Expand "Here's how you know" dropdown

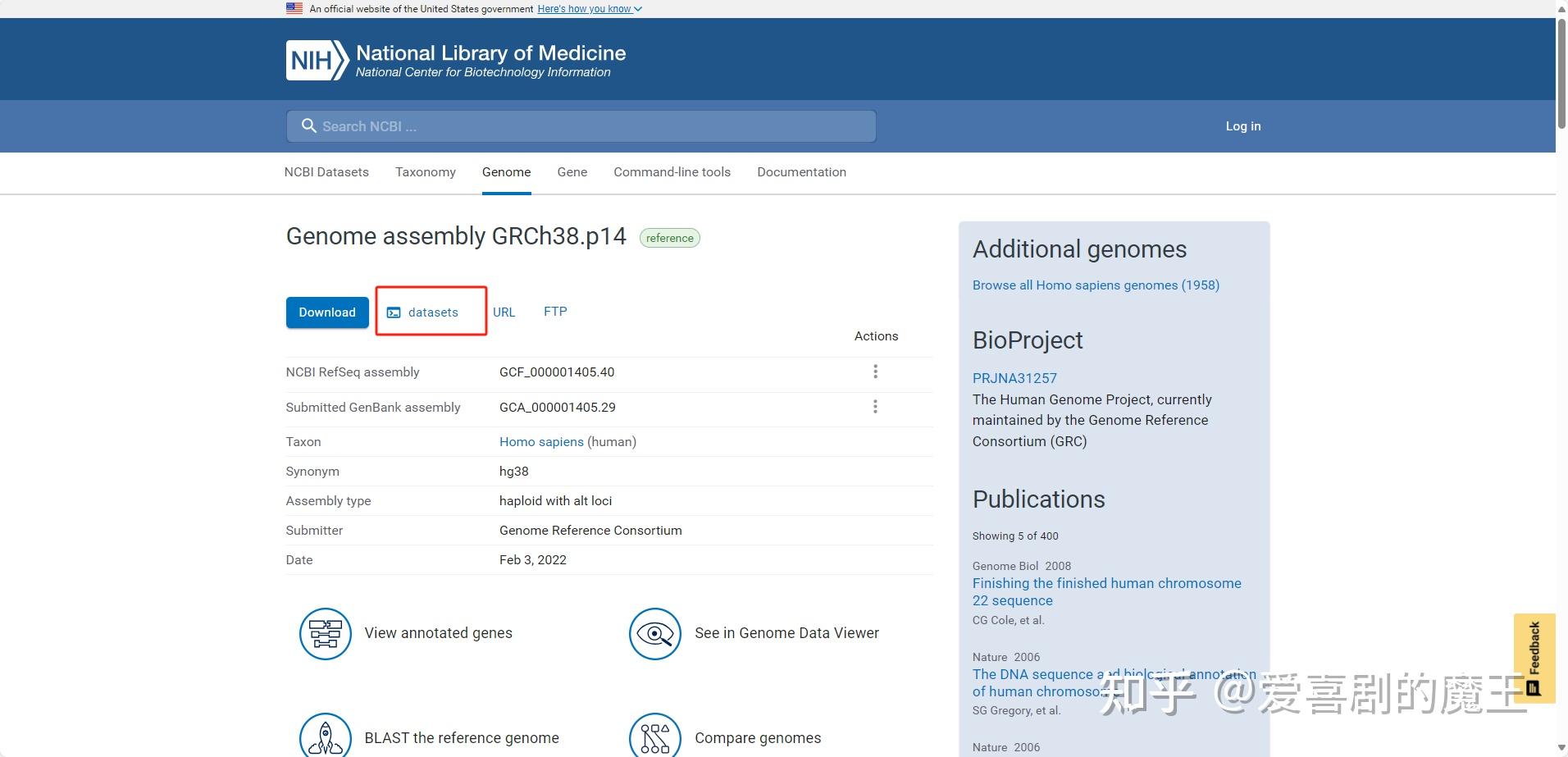(590, 9)
